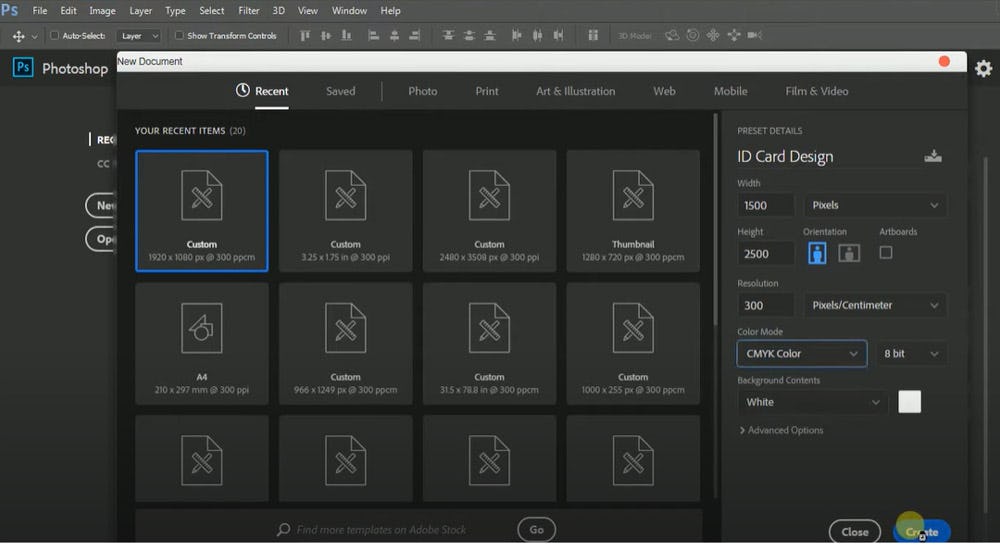
Task: Expand Advanced Options section
Action: [x=781, y=430]
